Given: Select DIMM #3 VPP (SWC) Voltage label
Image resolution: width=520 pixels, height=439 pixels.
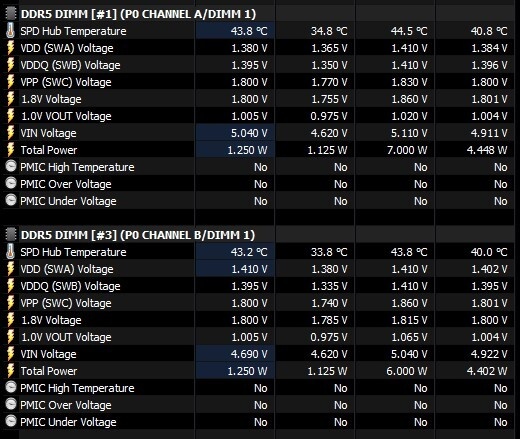Looking at the screenshot, I should pos(66,303).
